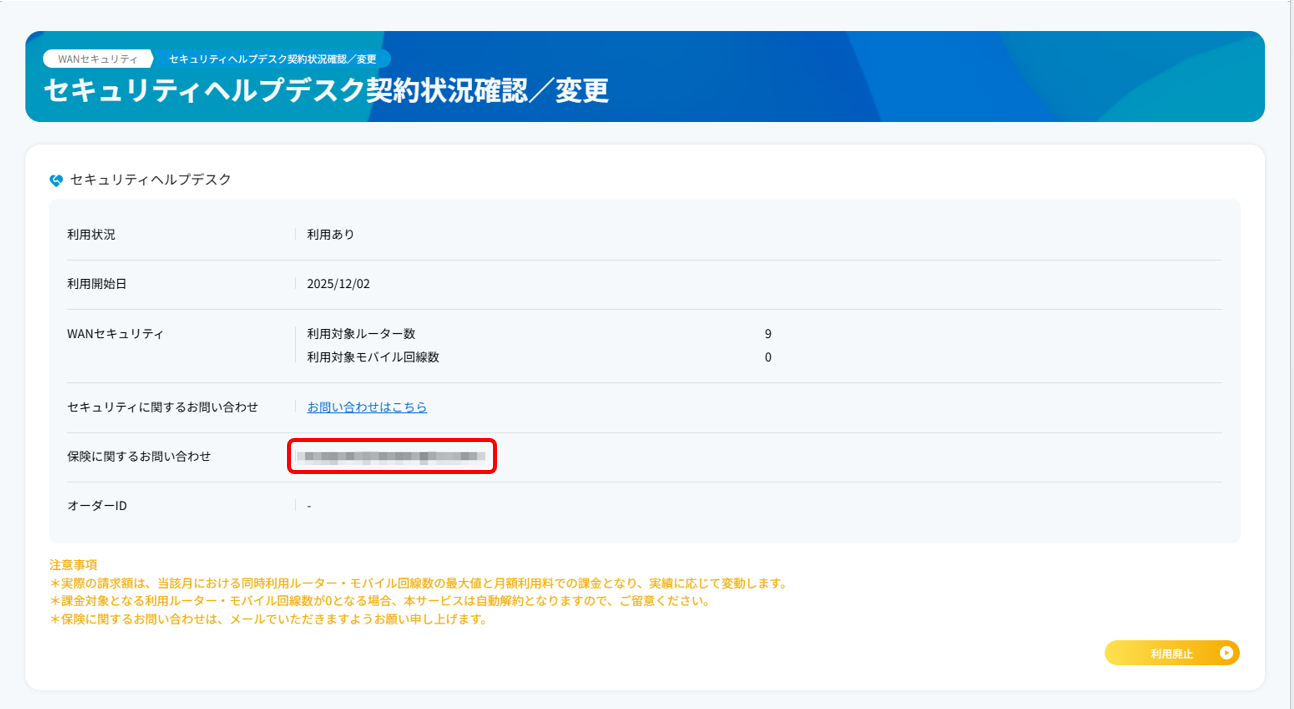Select the 利用あり status value
The height and width of the screenshot is (709, 1294).
[x=331, y=235]
